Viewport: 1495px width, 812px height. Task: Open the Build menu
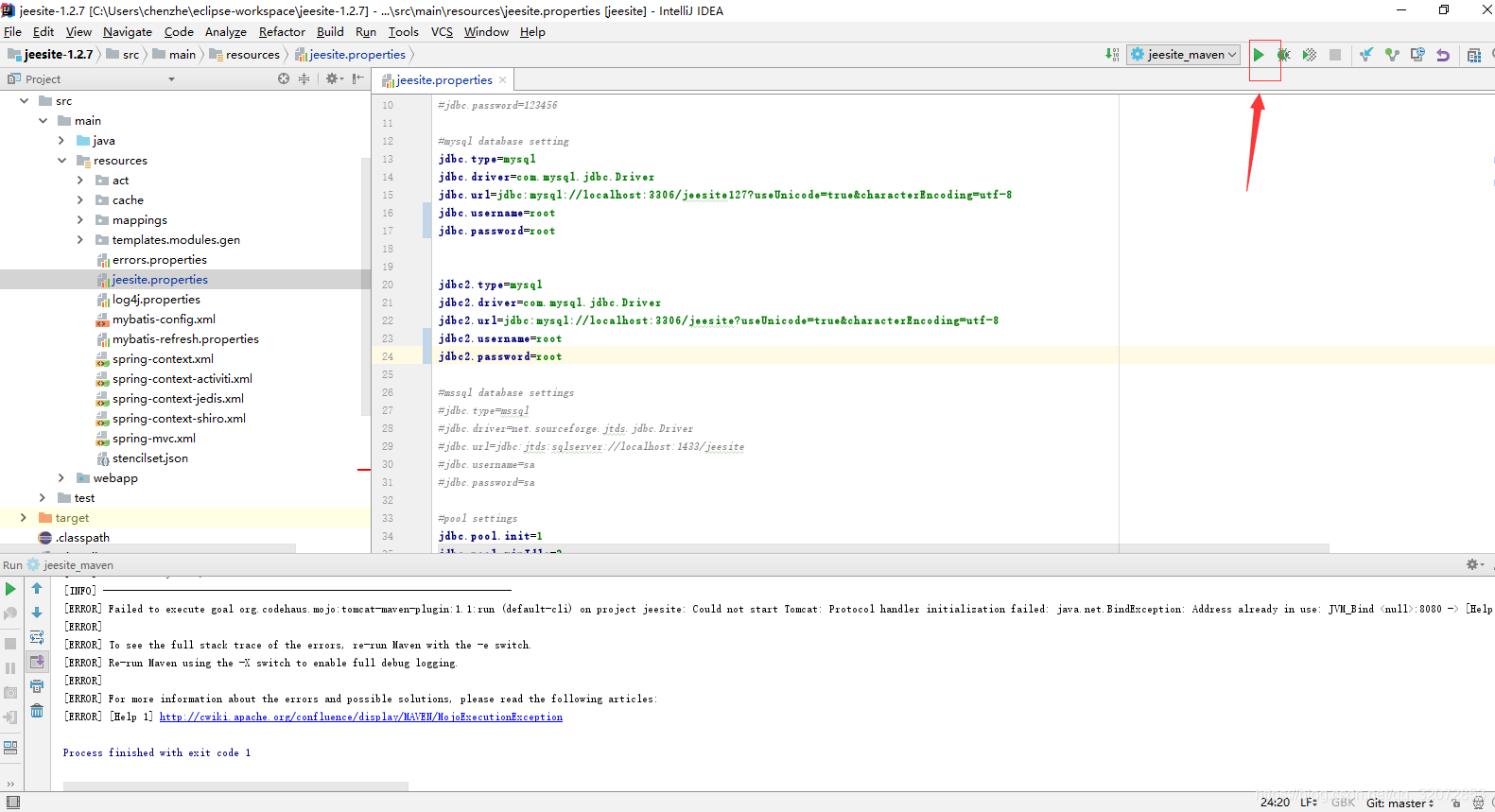[x=330, y=32]
